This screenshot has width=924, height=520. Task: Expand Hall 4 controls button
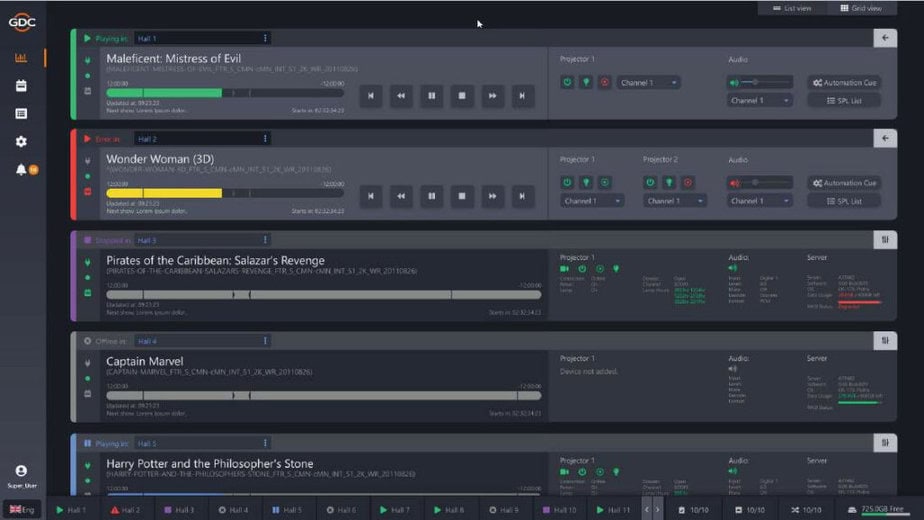coord(885,340)
